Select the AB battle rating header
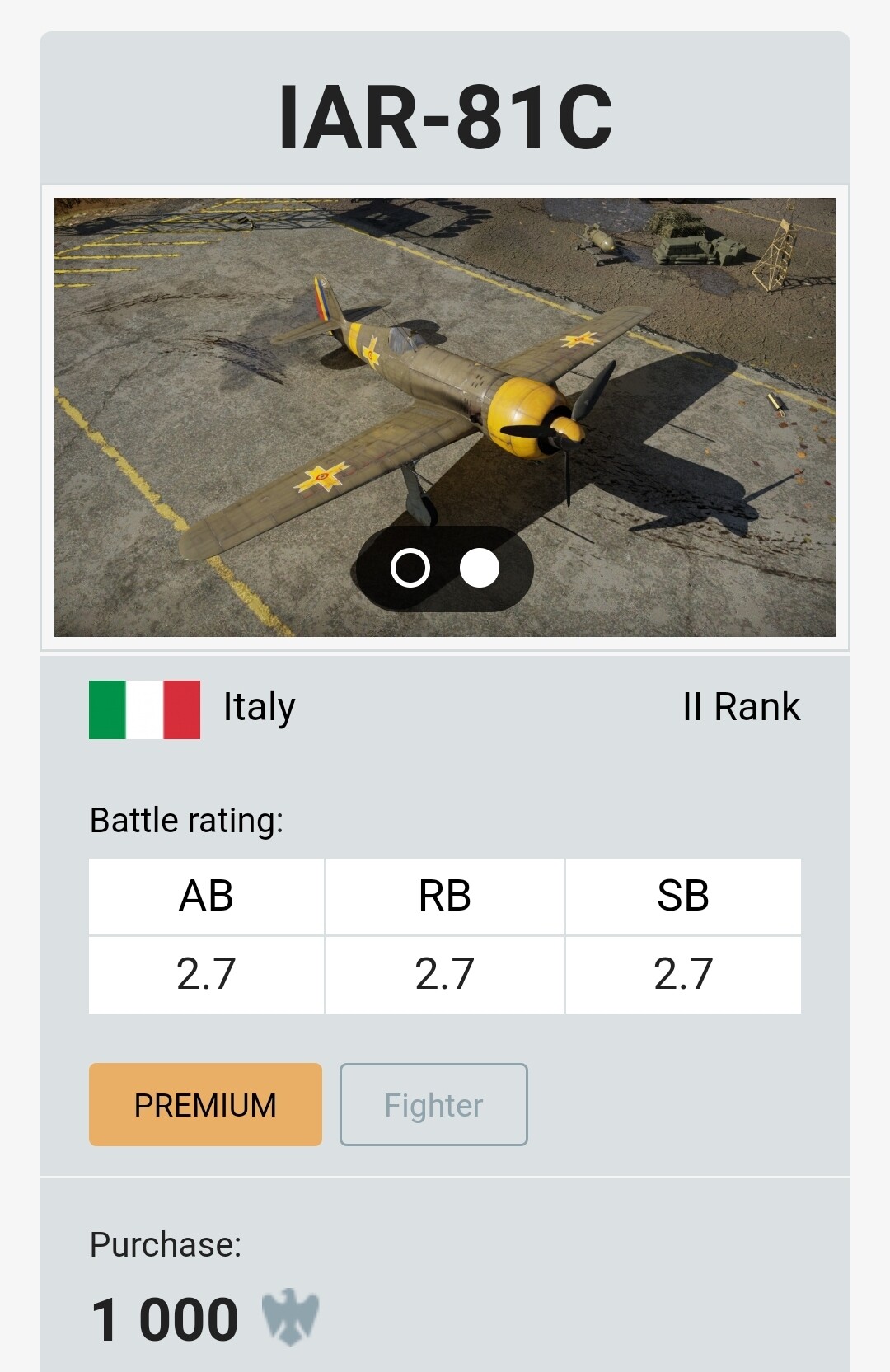This screenshot has width=890, height=1372. 206,896
